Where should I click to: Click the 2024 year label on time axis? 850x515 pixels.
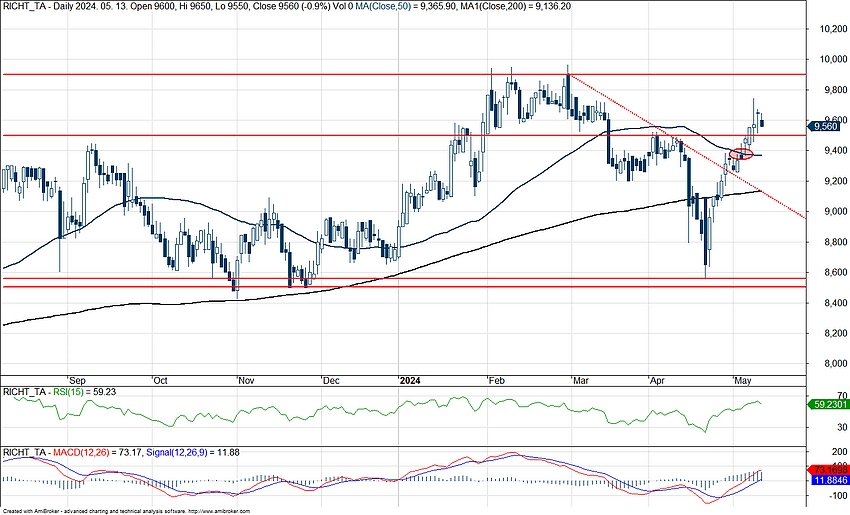pyautogui.click(x=410, y=381)
